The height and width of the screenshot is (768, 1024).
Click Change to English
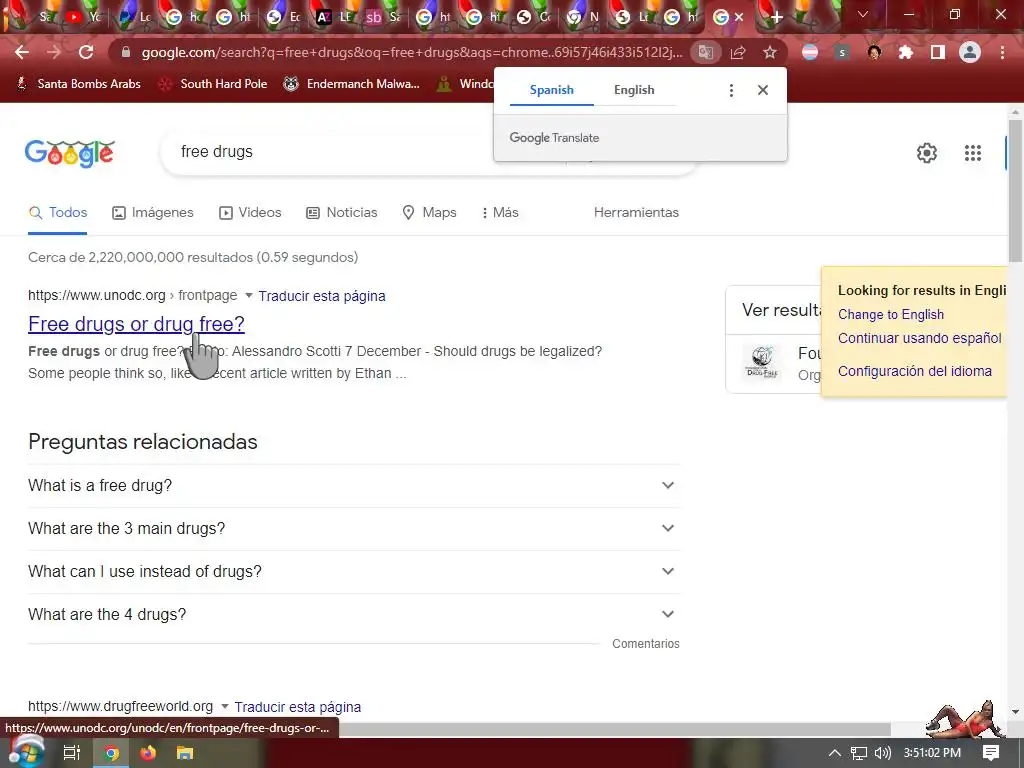point(891,315)
